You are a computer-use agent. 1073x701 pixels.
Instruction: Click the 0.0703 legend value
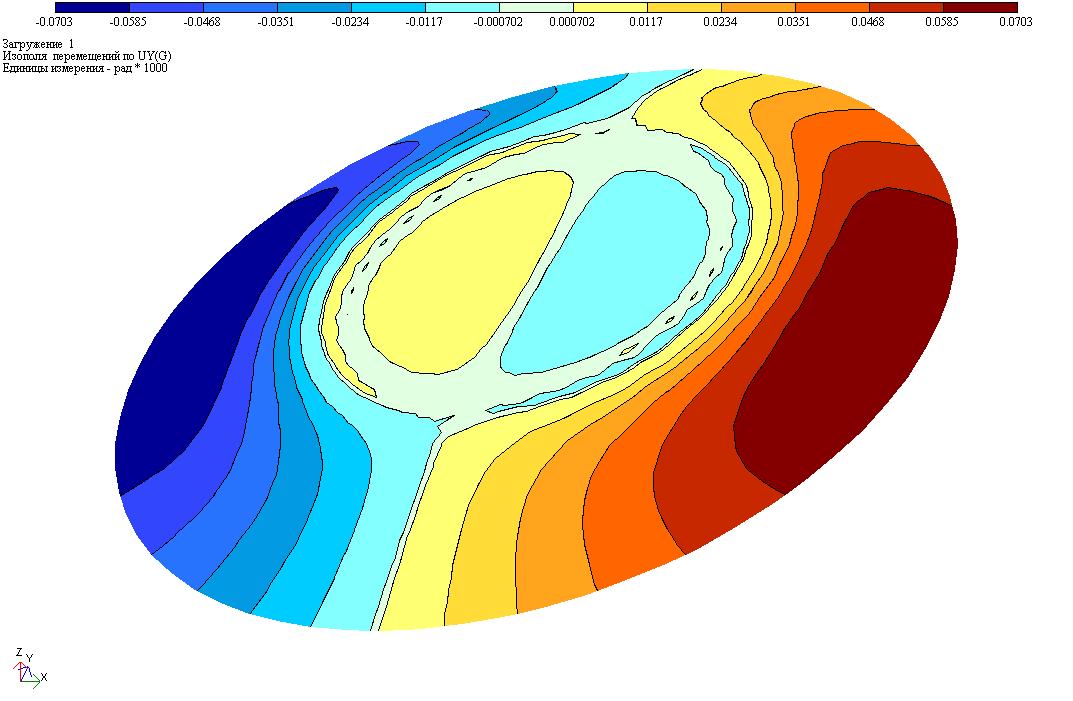pyautogui.click(x=1016, y=22)
